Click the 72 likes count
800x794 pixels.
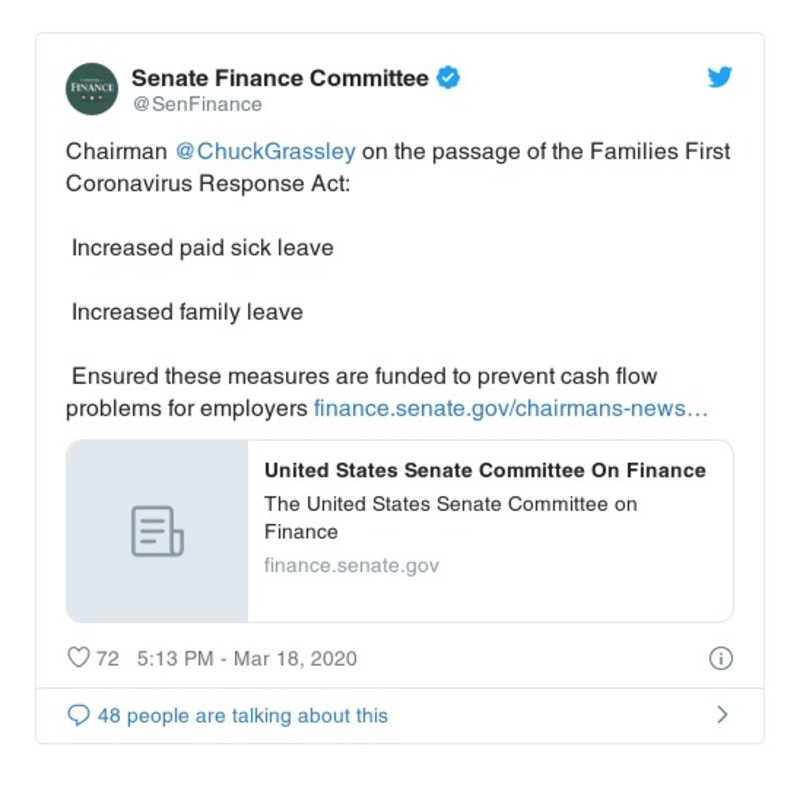[x=107, y=658]
